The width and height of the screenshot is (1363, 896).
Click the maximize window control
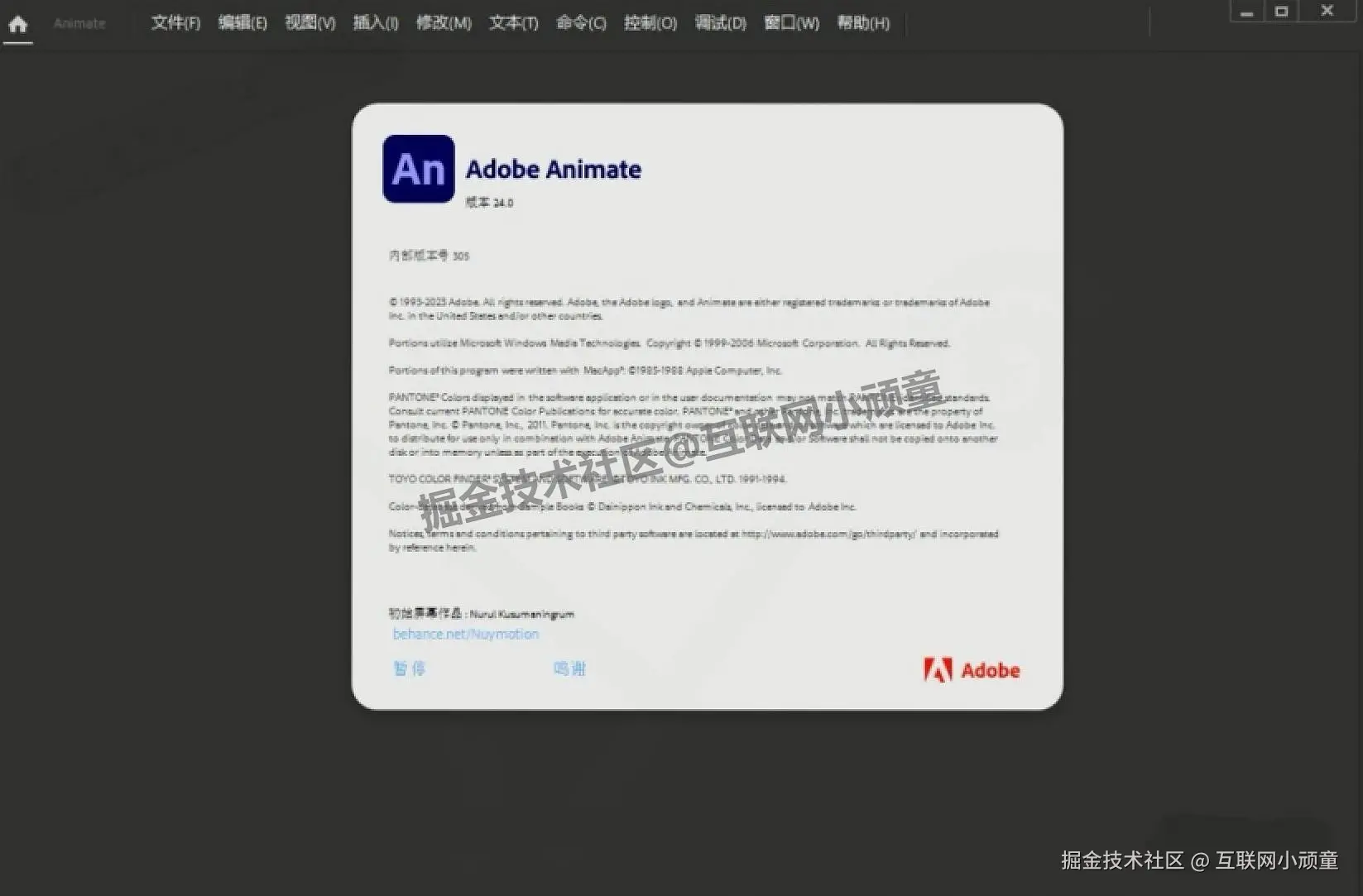point(1281,12)
